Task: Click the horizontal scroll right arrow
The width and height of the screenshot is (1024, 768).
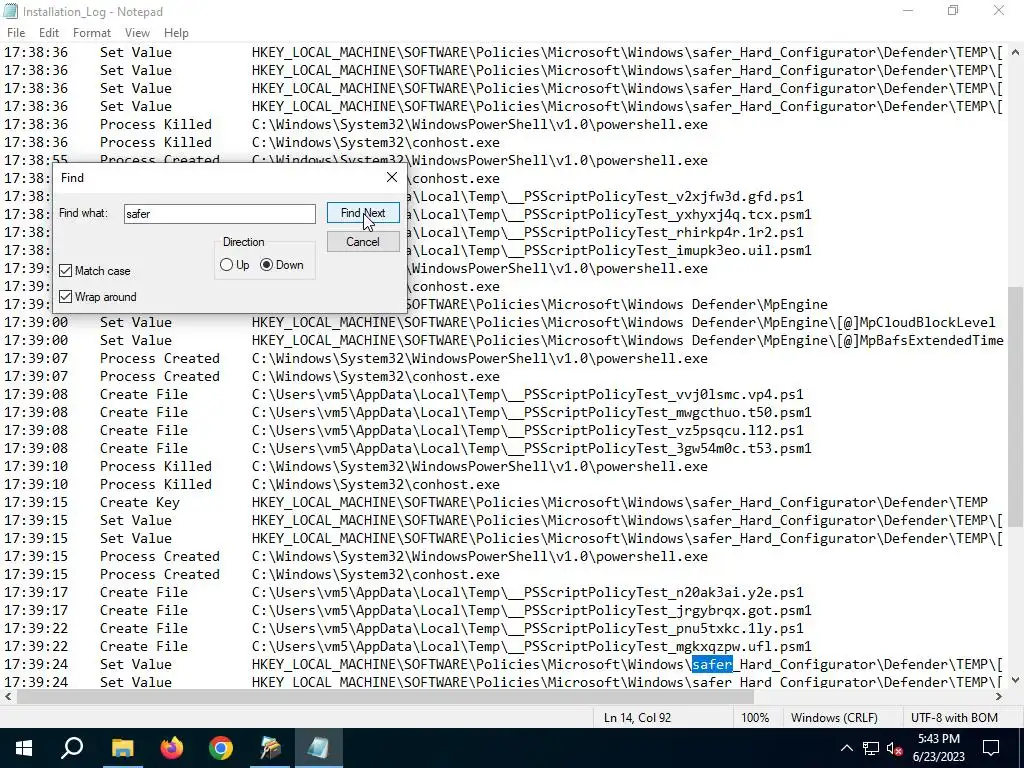Action: point(1001,696)
